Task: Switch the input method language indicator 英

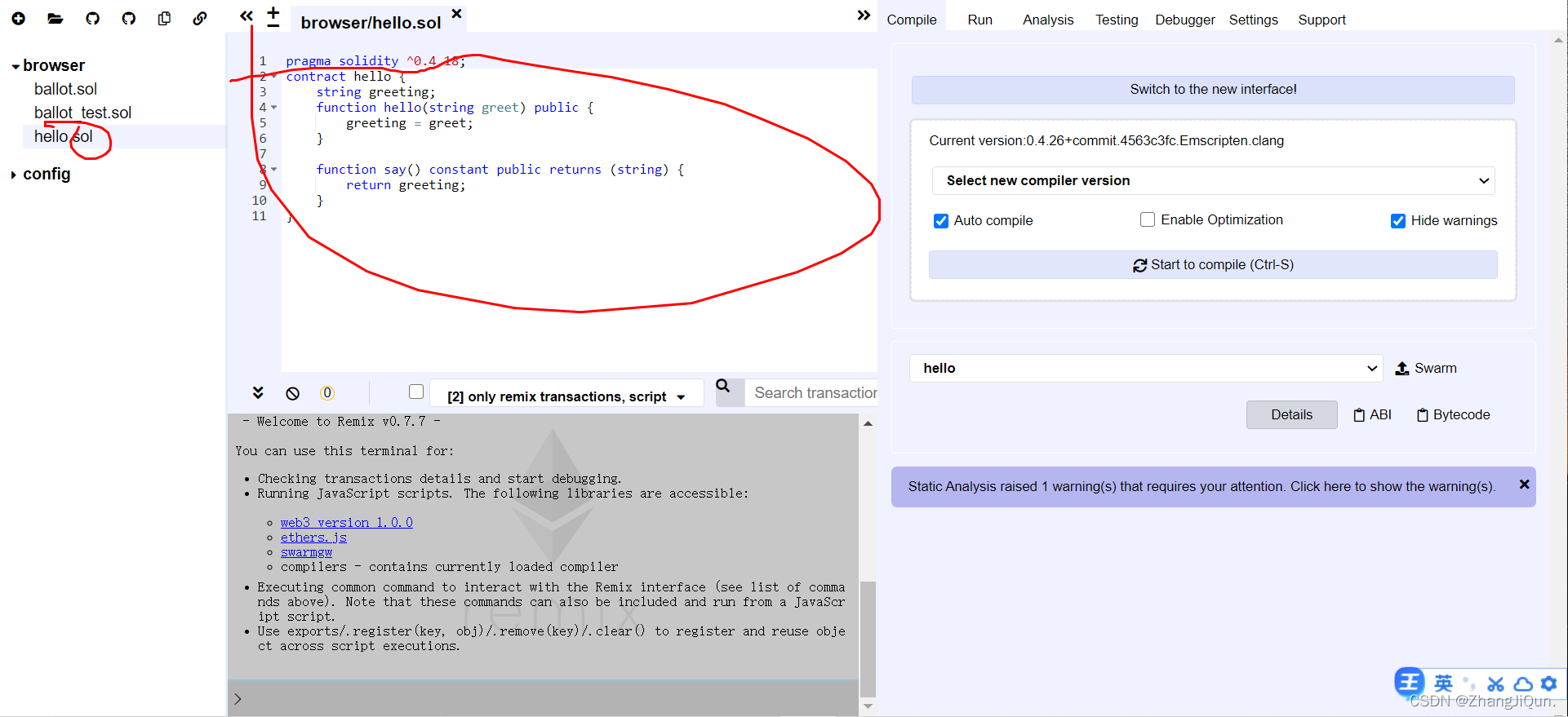Action: 1443,683
